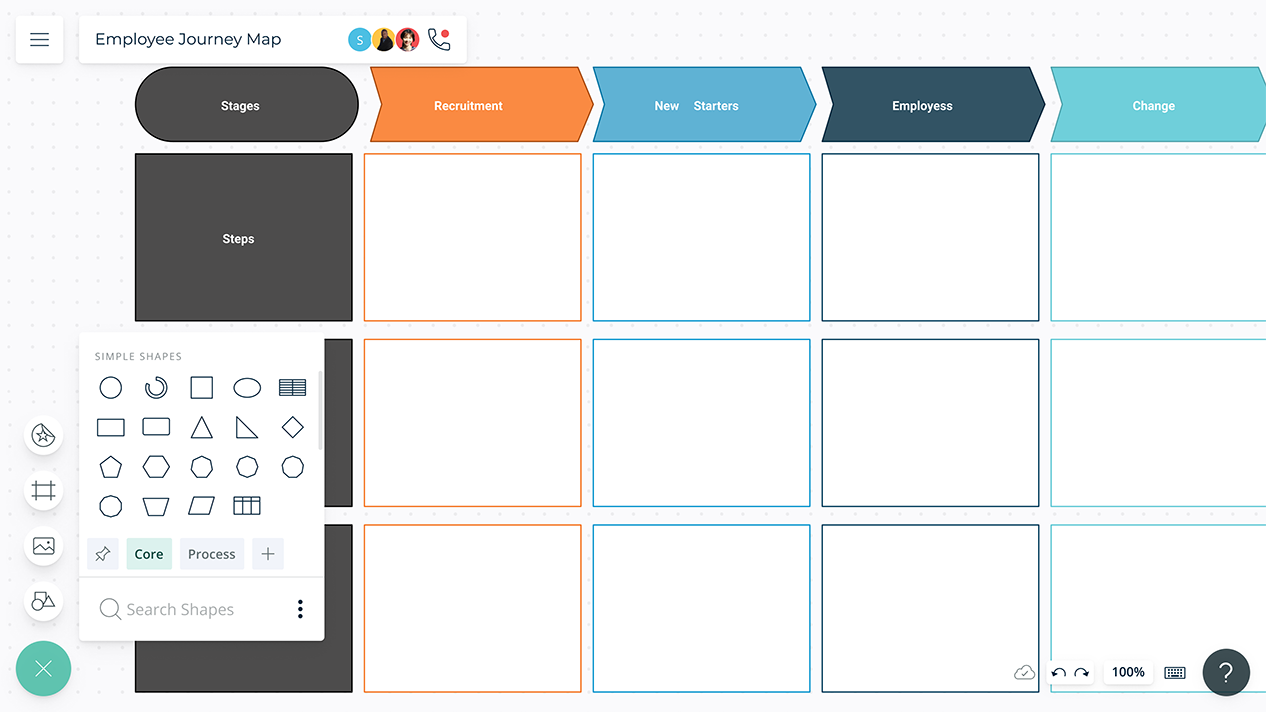Open the image insert tool
This screenshot has width=1266, height=712.
point(43,546)
